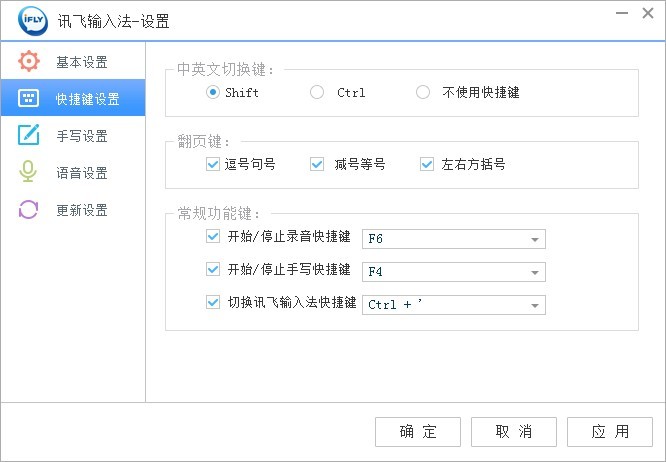Toggle the 逗号句号 checkbox
Viewport: 666px width, 462px height.
pyautogui.click(x=212, y=163)
